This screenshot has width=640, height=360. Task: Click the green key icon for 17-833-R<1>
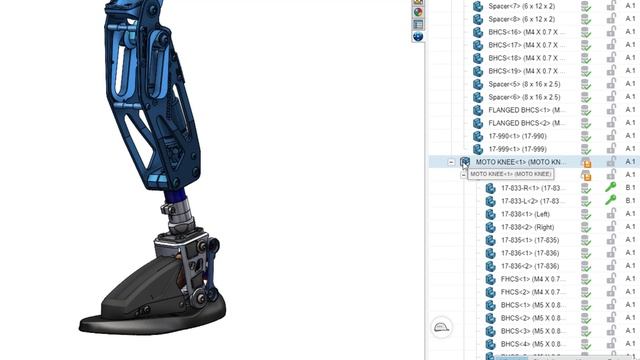click(611, 187)
